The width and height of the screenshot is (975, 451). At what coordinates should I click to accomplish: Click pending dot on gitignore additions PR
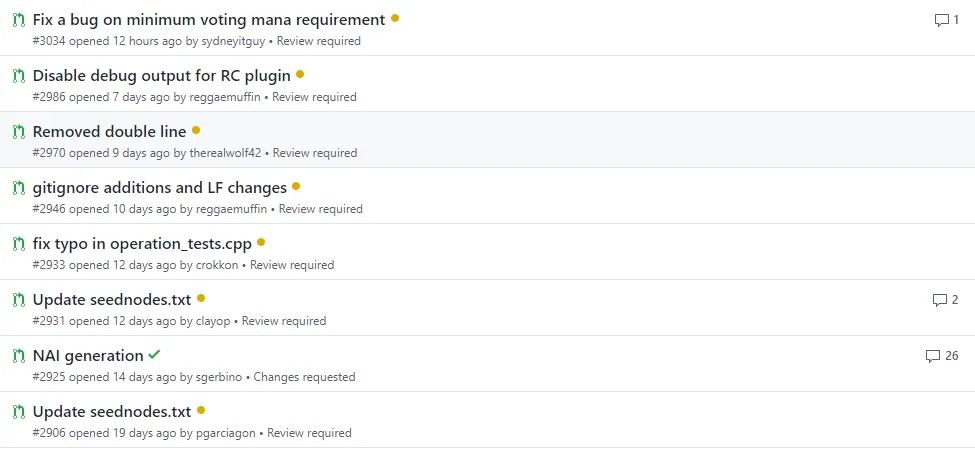[x=296, y=186]
